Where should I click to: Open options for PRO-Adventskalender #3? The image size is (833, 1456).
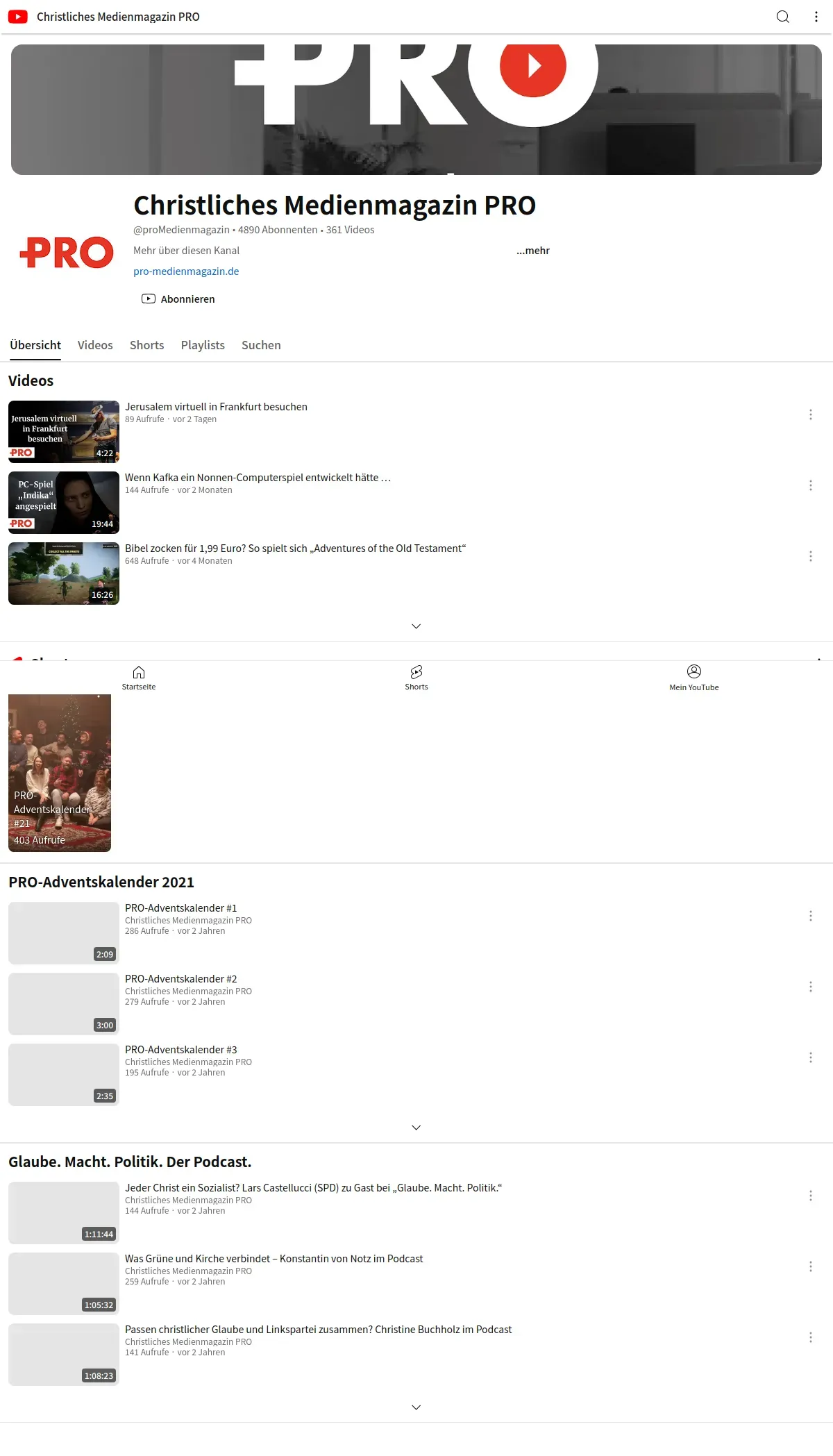coord(811,1057)
